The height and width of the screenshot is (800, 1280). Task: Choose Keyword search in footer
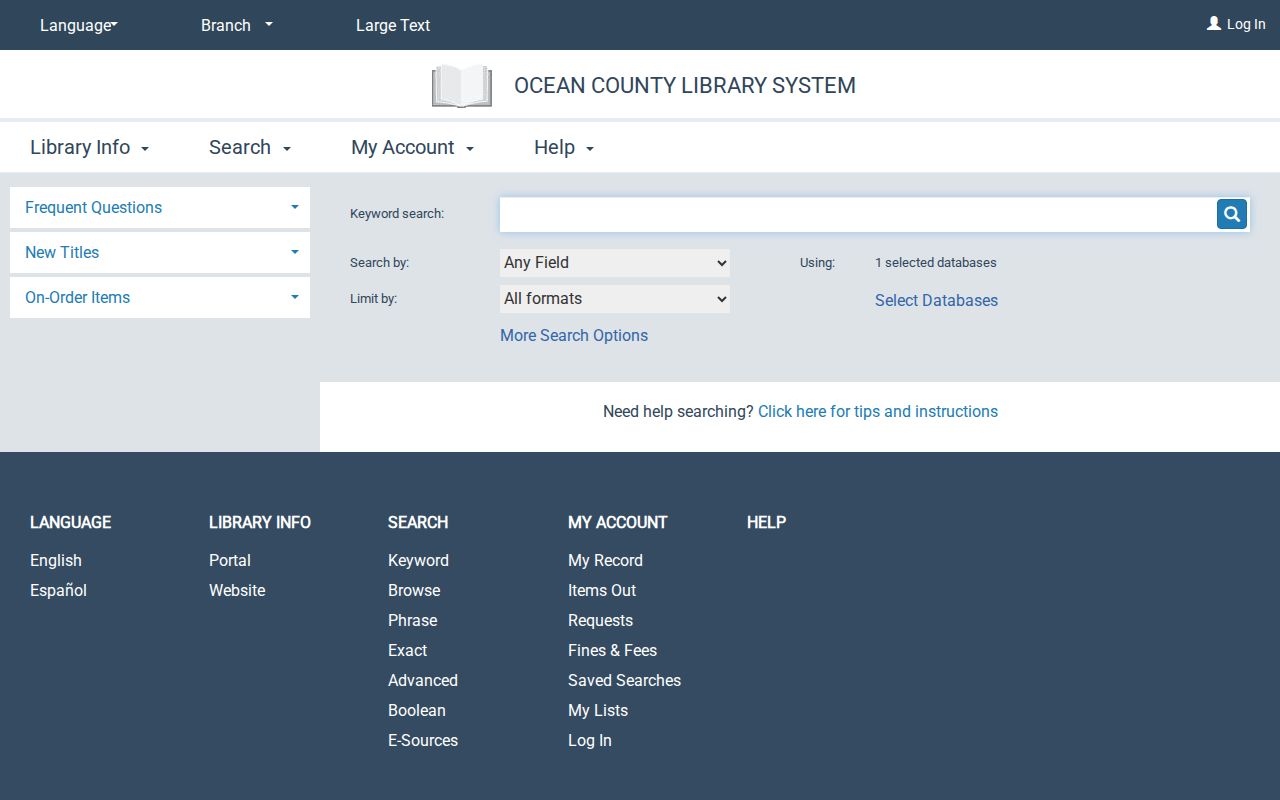pyautogui.click(x=418, y=560)
